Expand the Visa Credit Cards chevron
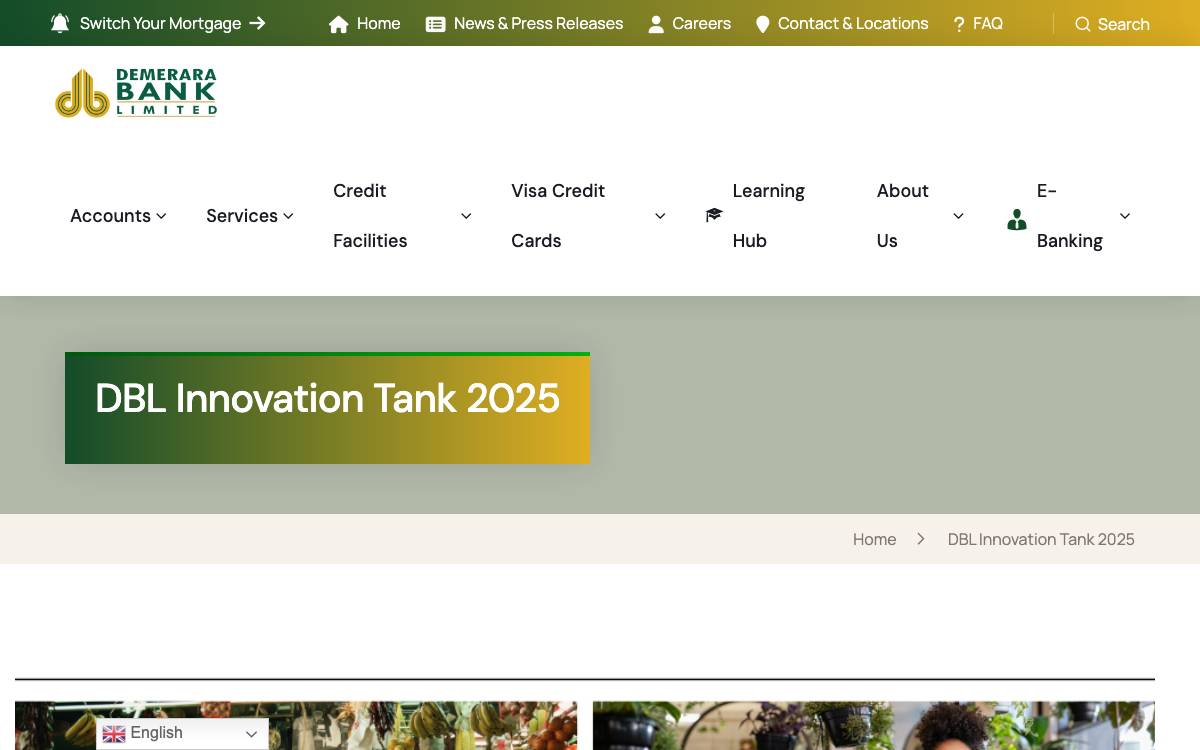The width and height of the screenshot is (1200, 750). point(660,216)
